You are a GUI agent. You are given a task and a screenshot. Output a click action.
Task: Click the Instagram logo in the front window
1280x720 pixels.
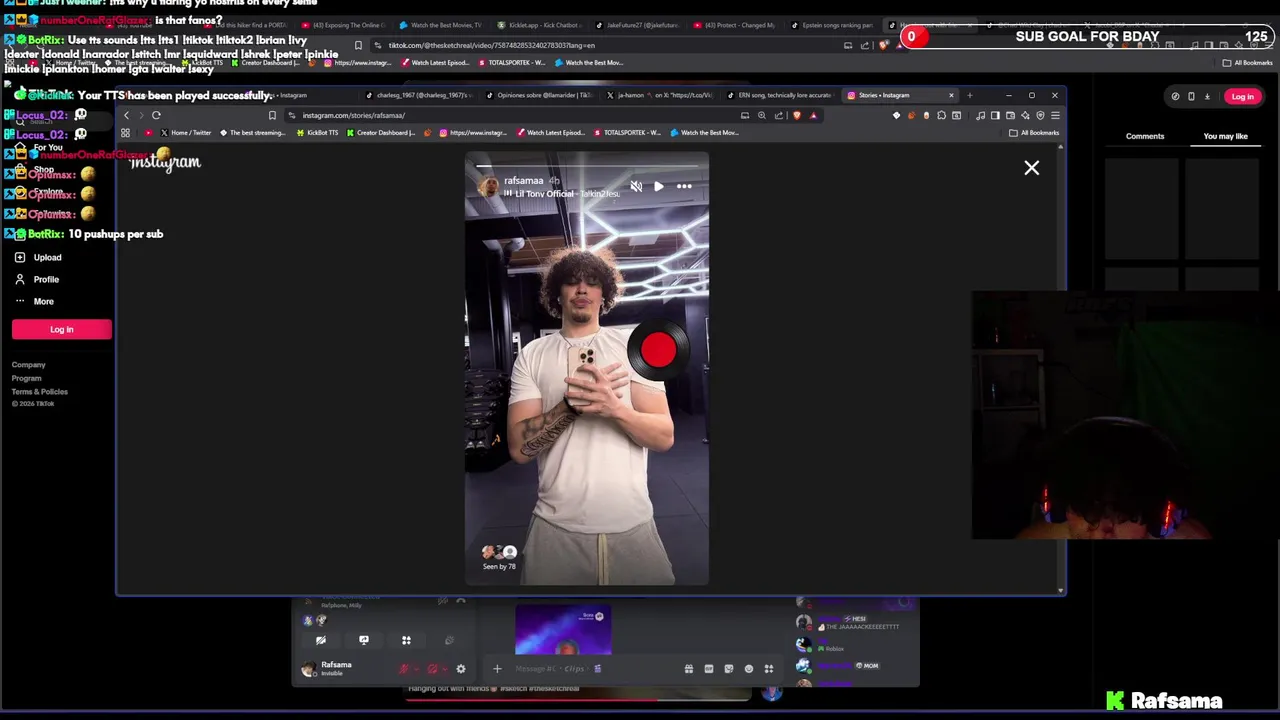pyautogui.click(x=166, y=162)
